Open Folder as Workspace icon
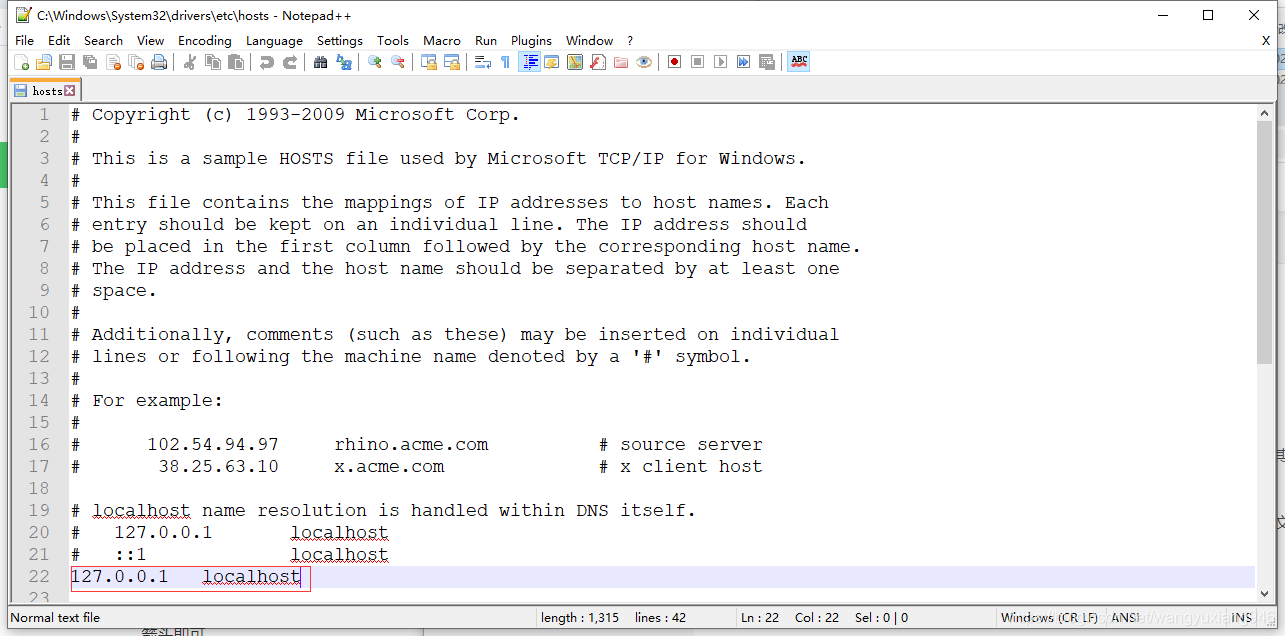This screenshot has height=636, width=1285. click(x=621, y=62)
